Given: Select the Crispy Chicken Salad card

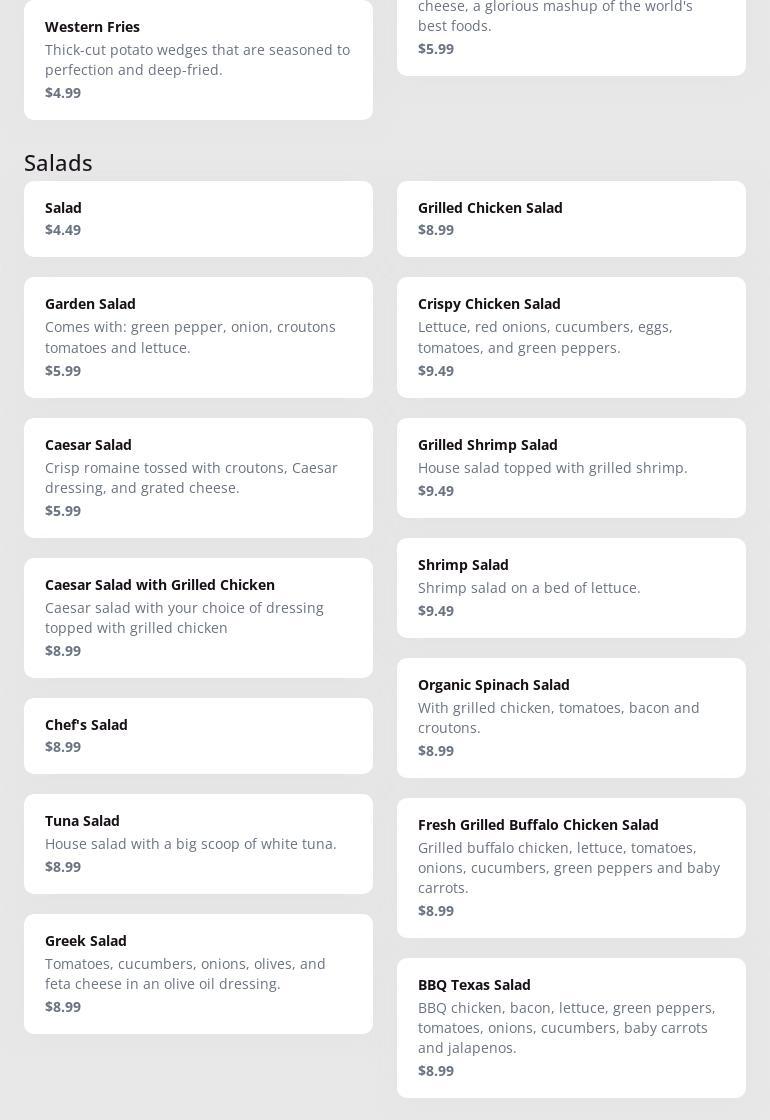Looking at the screenshot, I should (571, 337).
